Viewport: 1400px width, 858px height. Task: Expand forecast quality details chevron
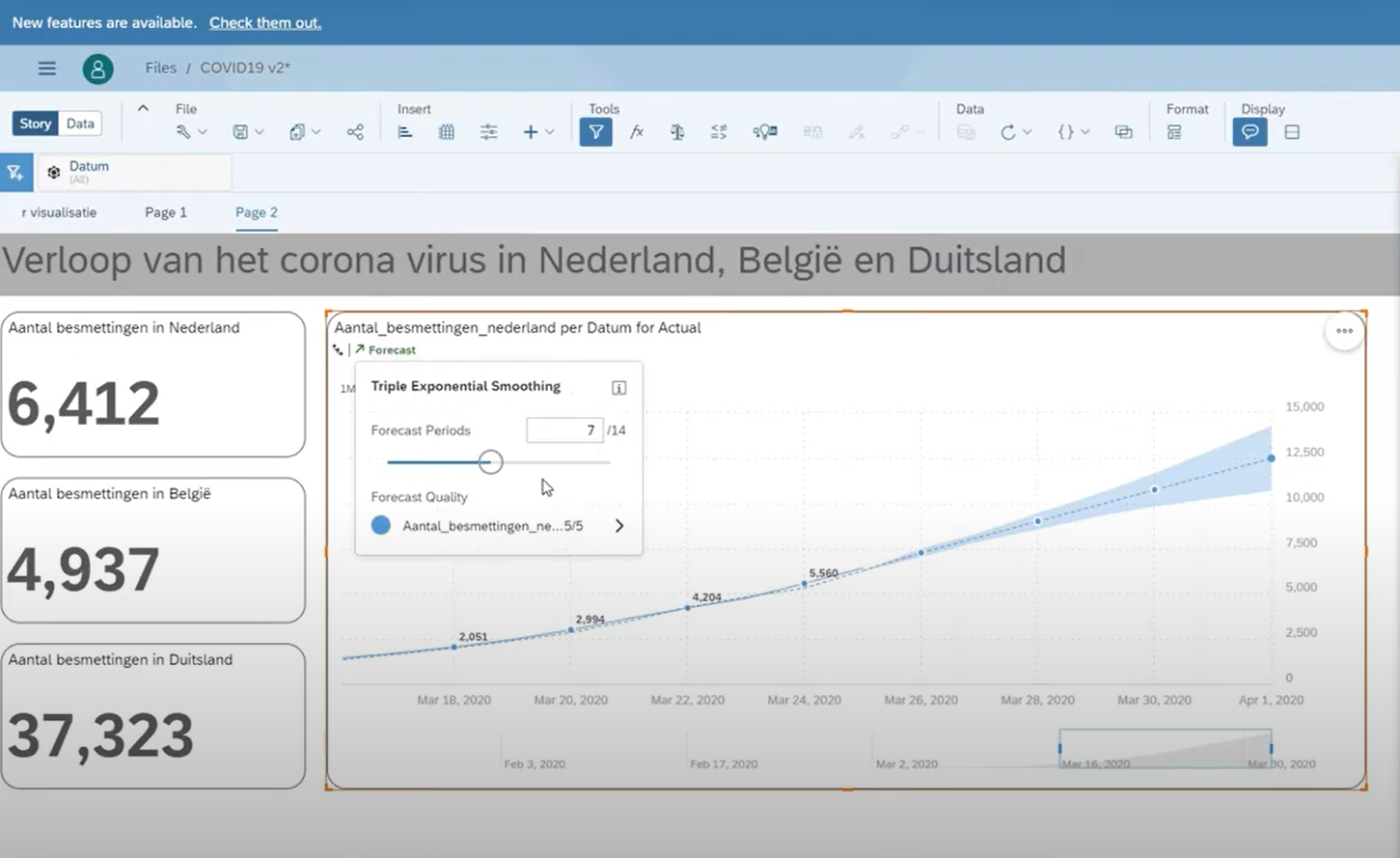tap(619, 526)
